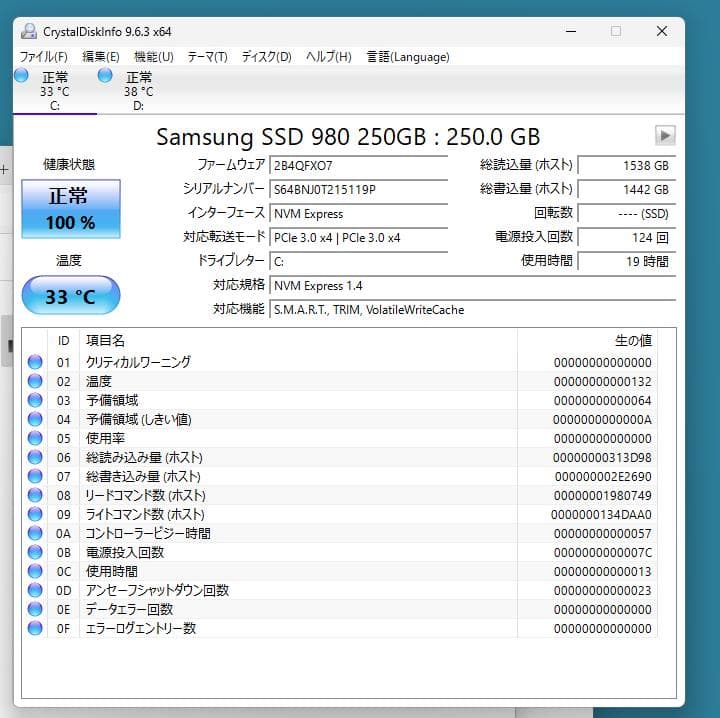This screenshot has width=720, height=718.
Task: Select the アンセーフシャットダウン回数 attribute name
Action: 158,590
